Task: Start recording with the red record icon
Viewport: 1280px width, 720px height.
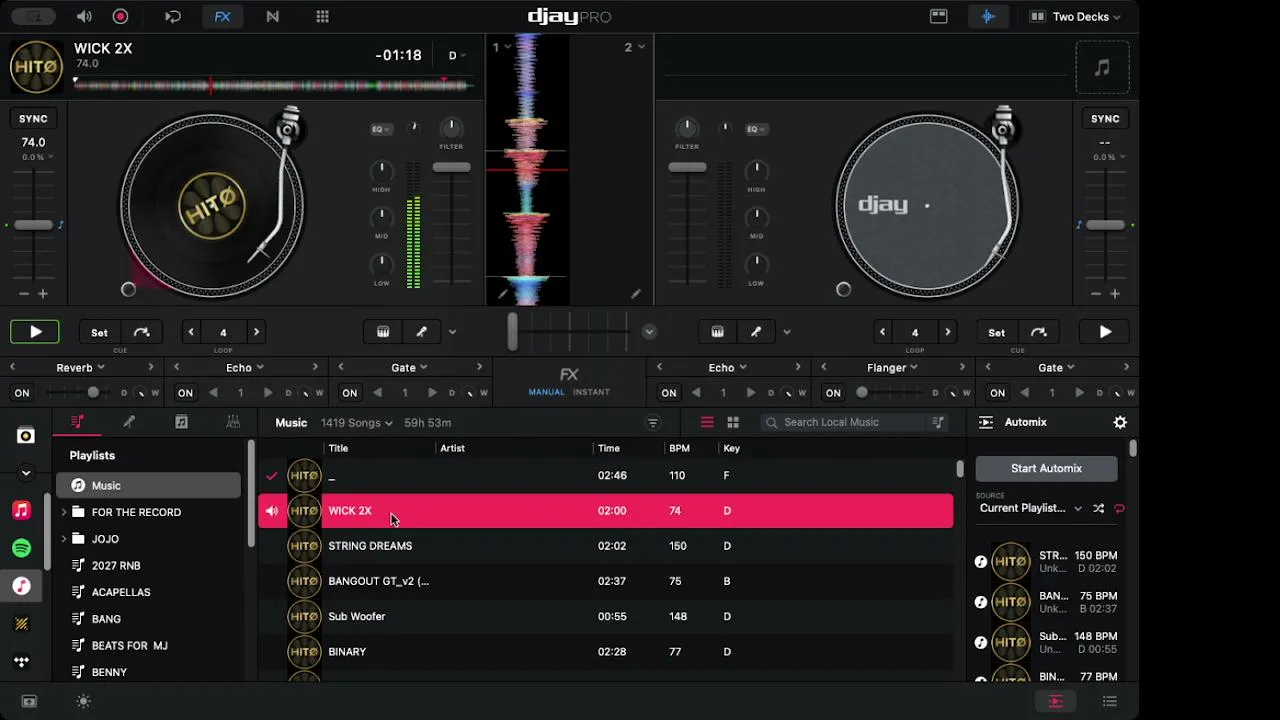Action: pos(120,16)
